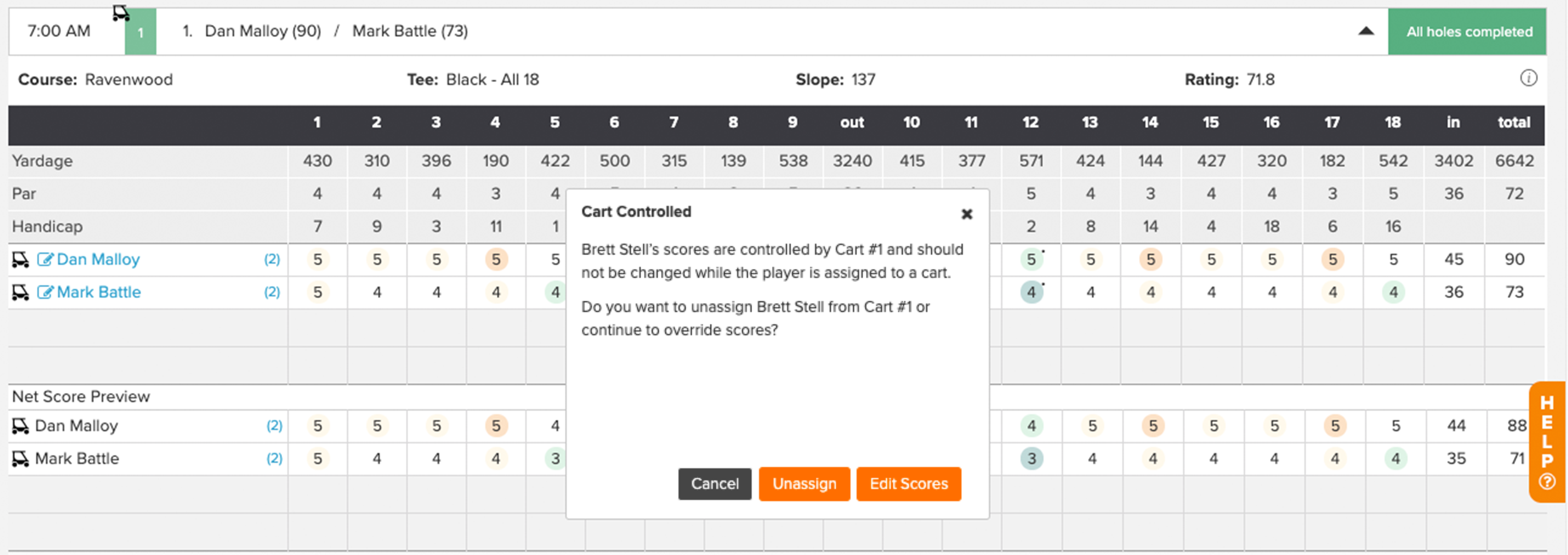The image size is (1568, 555).
Task: Collapse the 7:00 AM group with the up arrow
Action: [x=1366, y=31]
